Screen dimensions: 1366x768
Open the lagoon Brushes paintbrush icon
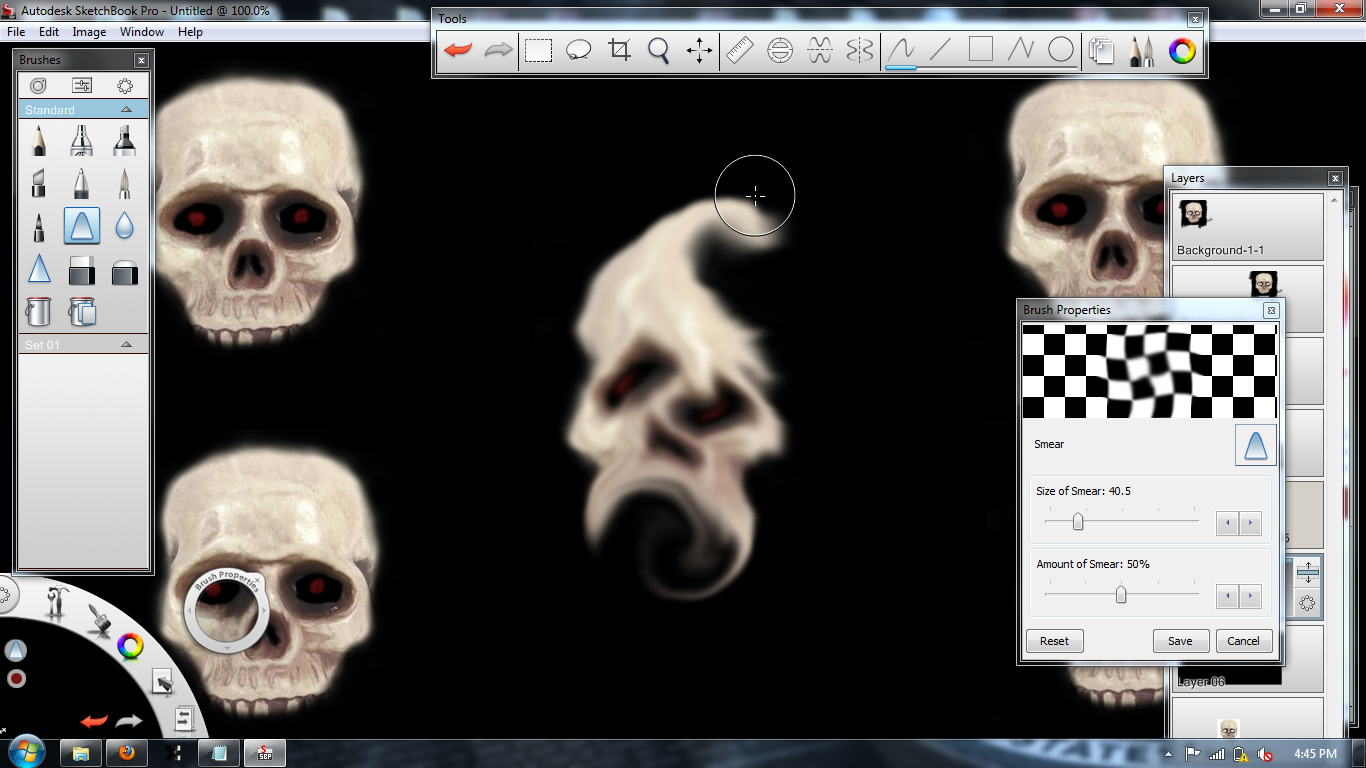(x=99, y=619)
